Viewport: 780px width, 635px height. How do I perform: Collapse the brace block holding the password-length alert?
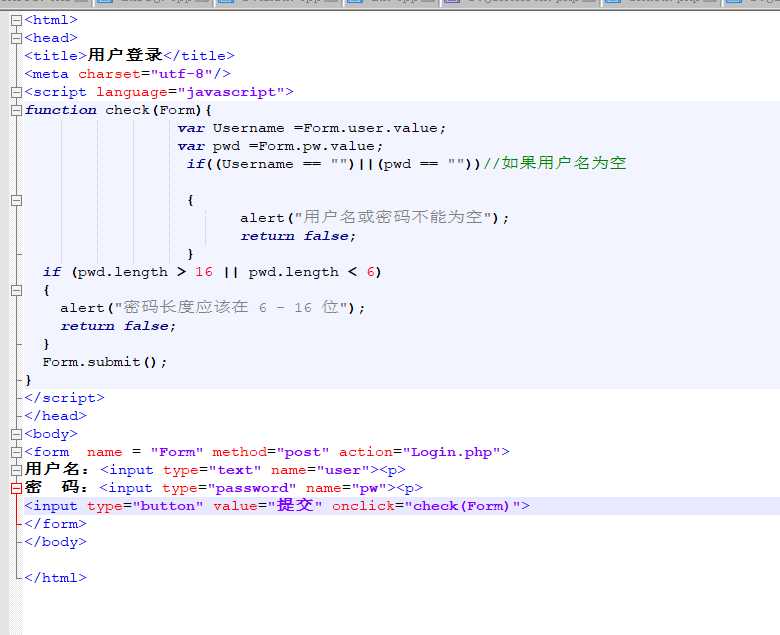[x=16, y=290]
